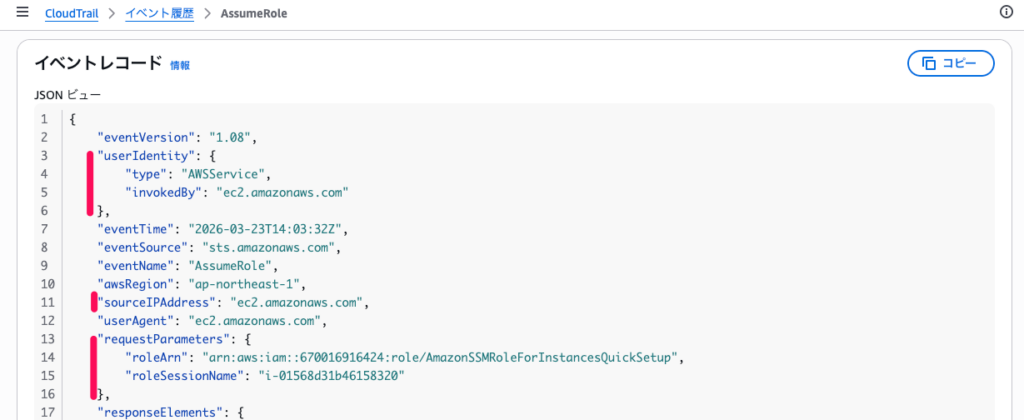This screenshot has height=420, width=1024.
Task: Click the info circle icon at top right
Action: [1006, 12]
